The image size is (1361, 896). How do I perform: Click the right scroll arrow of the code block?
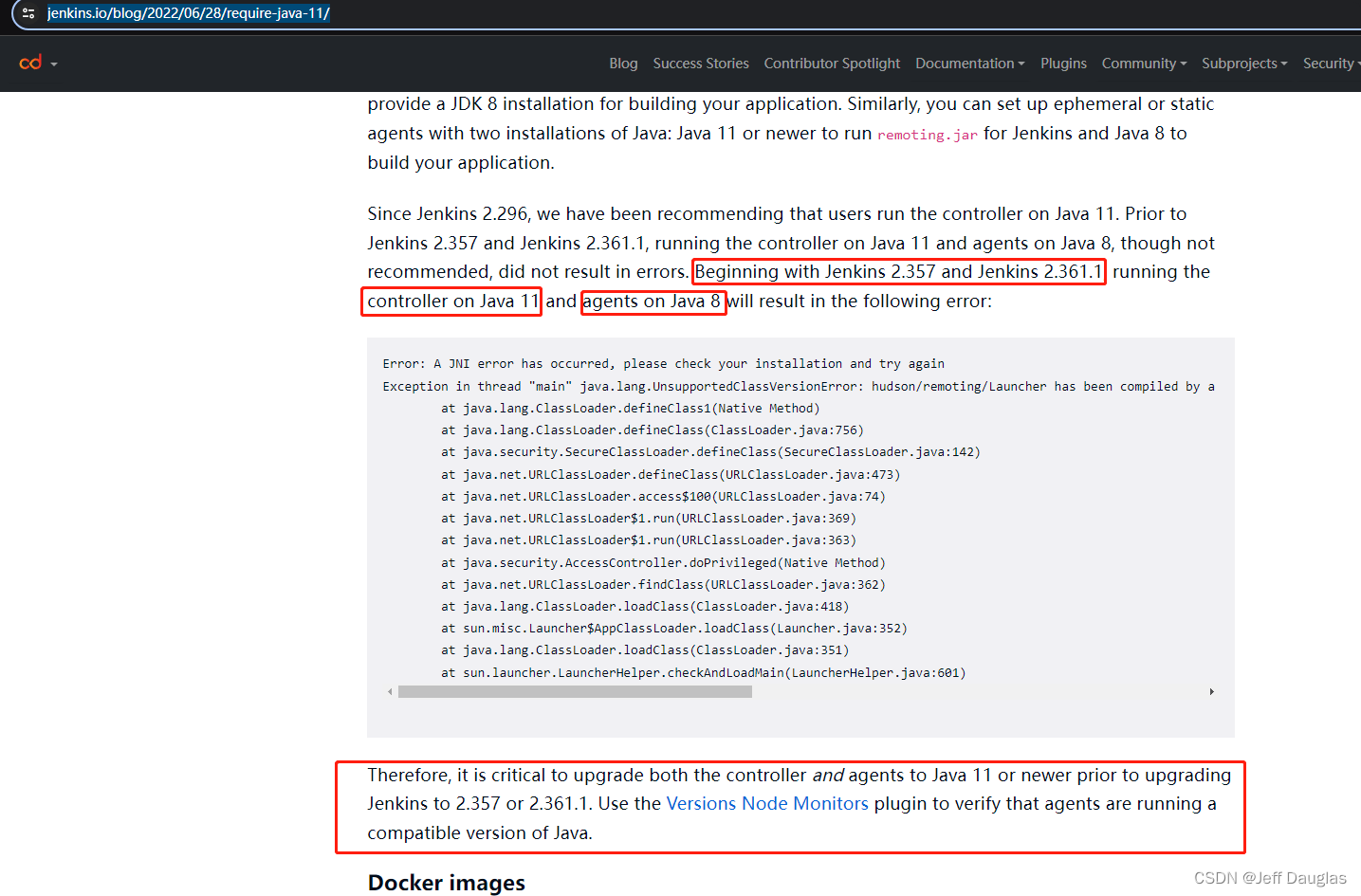tap(1211, 691)
